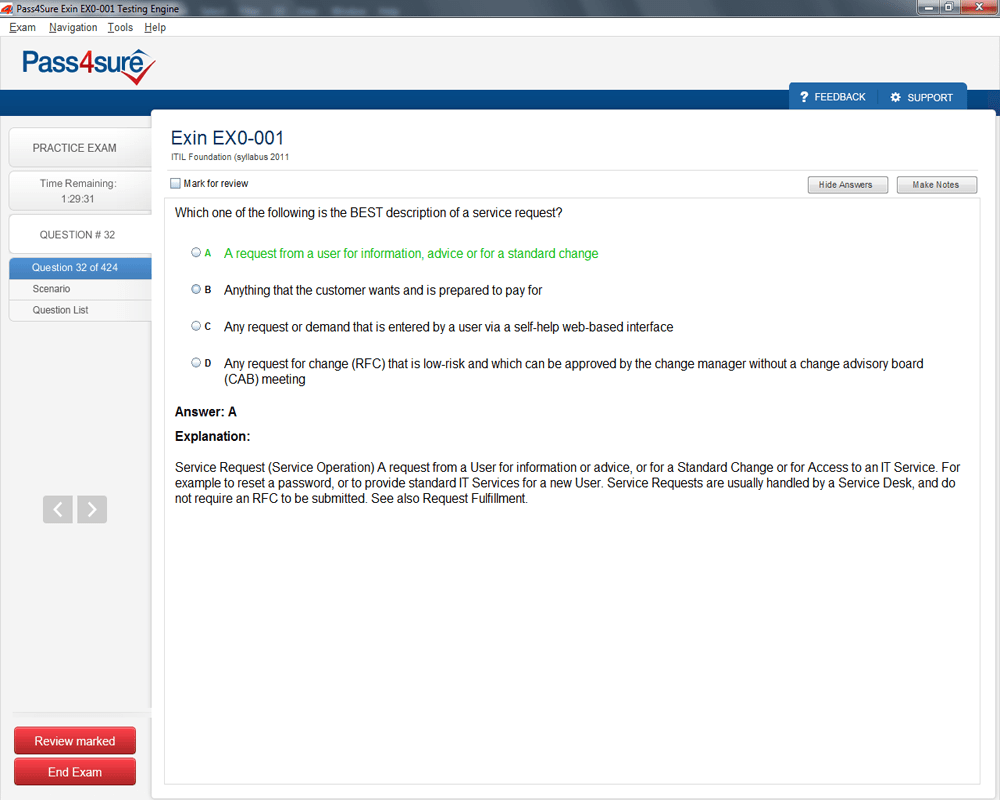Click the Pass4sure logo

pos(89,66)
